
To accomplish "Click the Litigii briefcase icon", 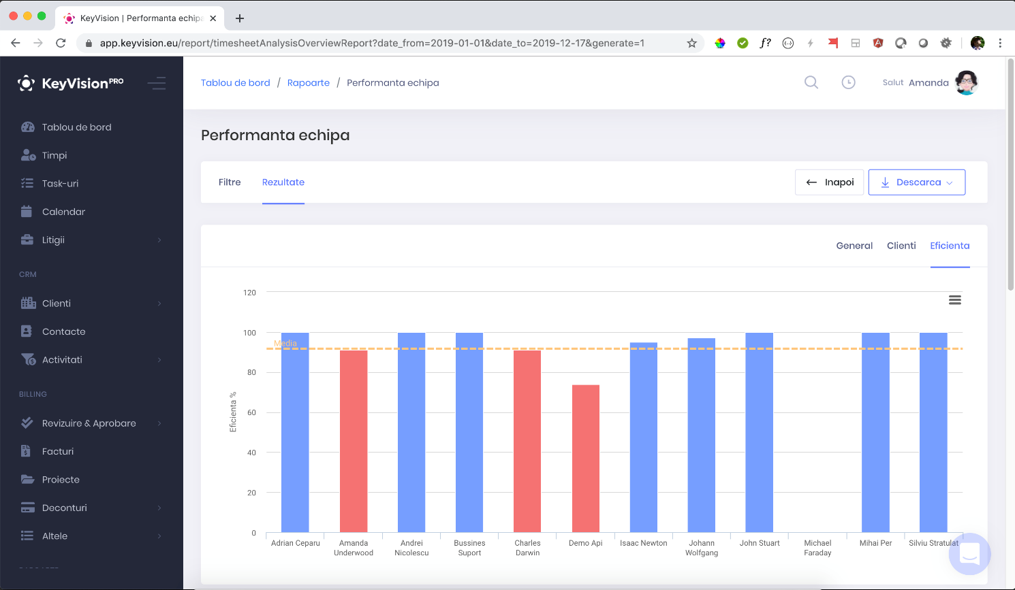I will pos(27,240).
